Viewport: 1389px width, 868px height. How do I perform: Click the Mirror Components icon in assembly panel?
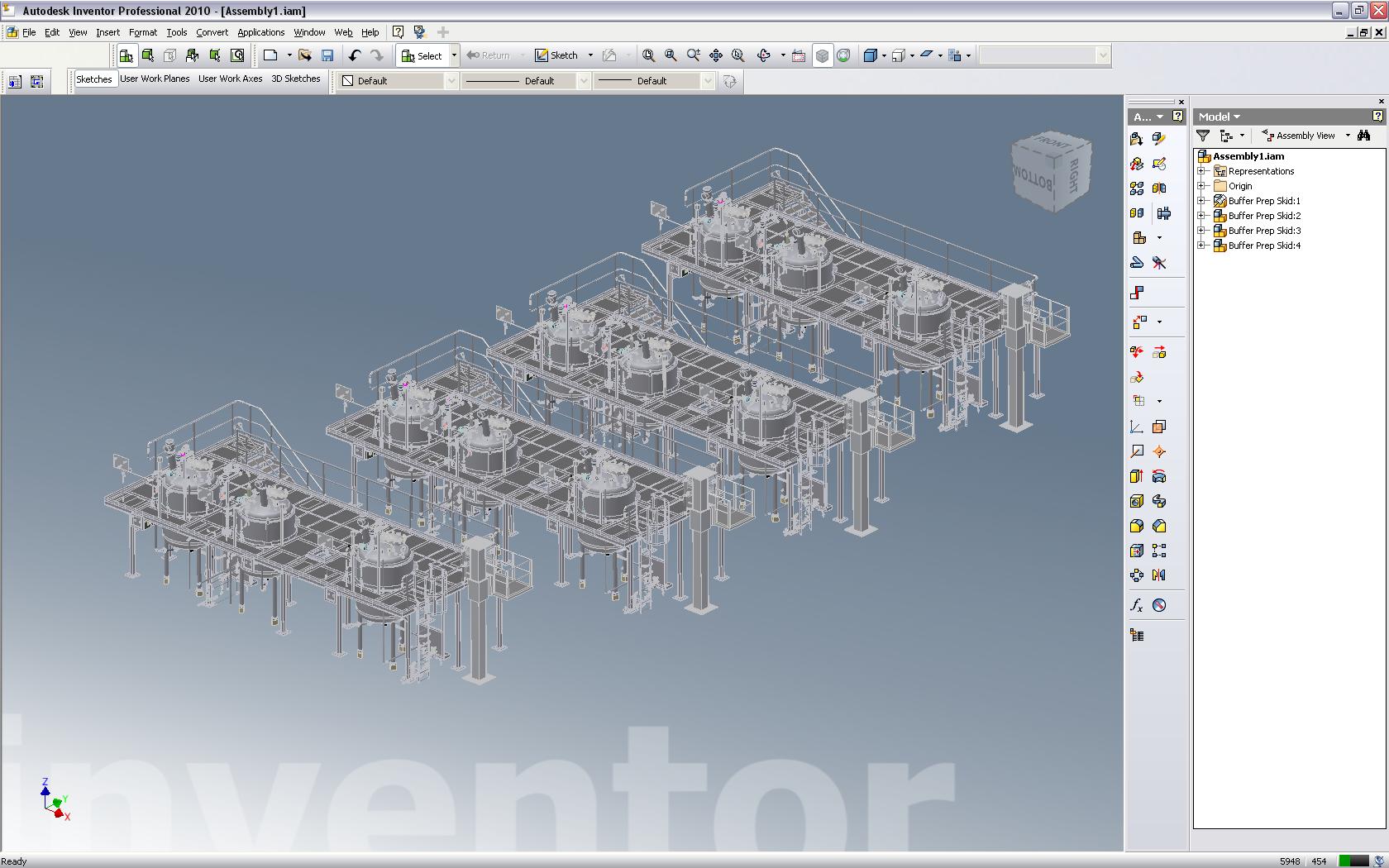pos(1159,188)
